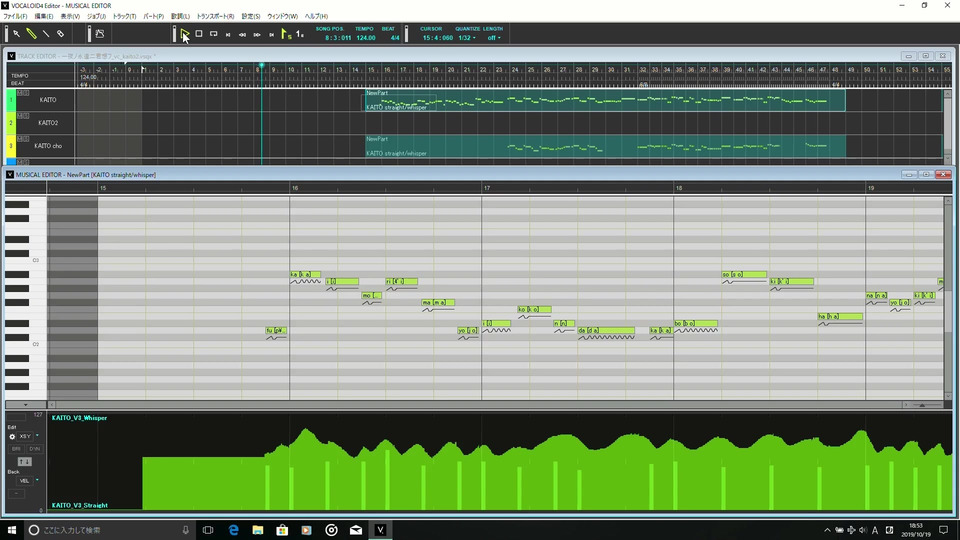Screen dimensions: 960x540
Task: Select the eraser tool
Action: click(x=61, y=34)
